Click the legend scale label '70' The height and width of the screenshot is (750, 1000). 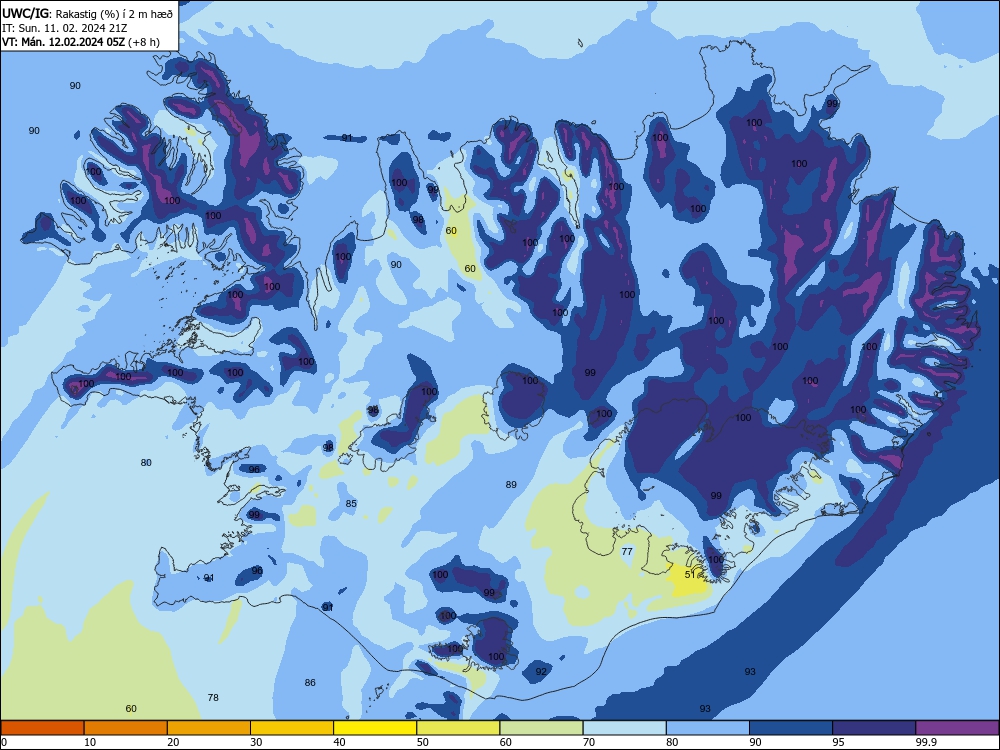tap(589, 742)
